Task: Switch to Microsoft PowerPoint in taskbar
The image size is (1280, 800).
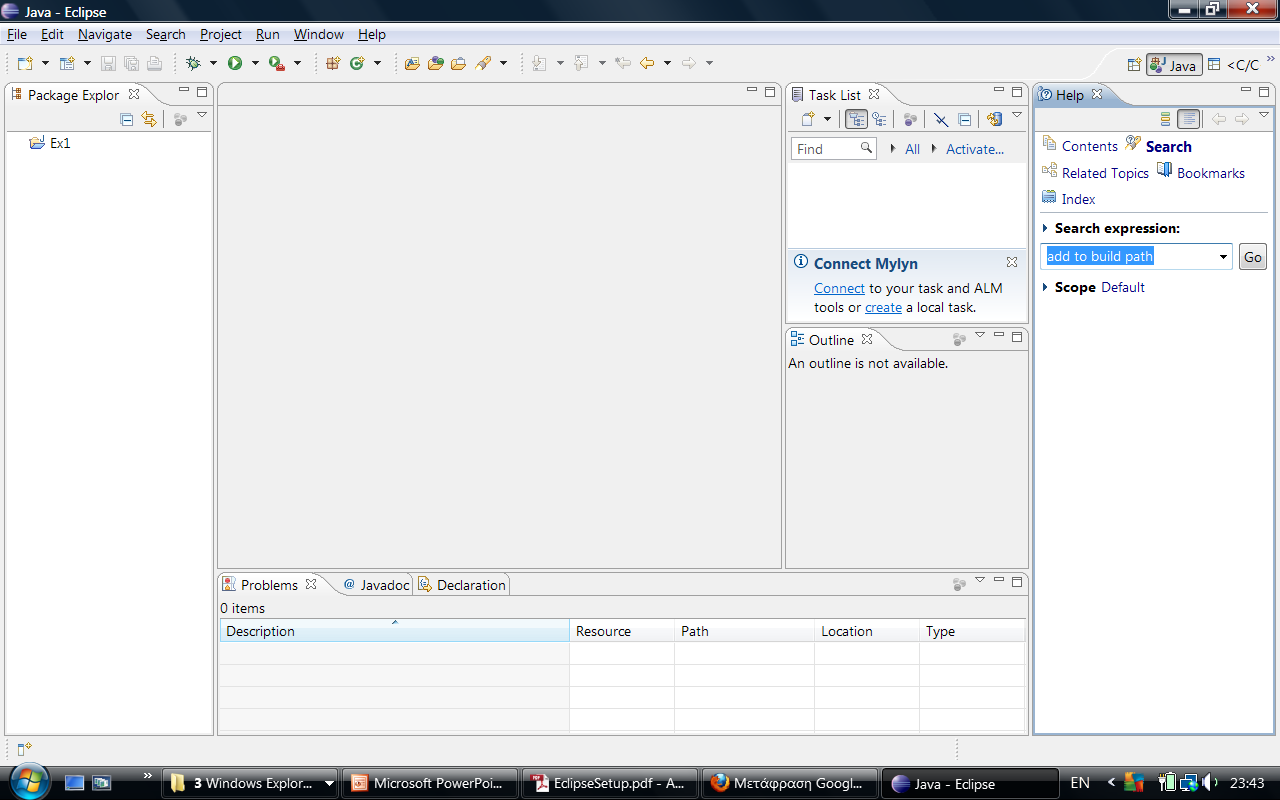Action: [431, 783]
